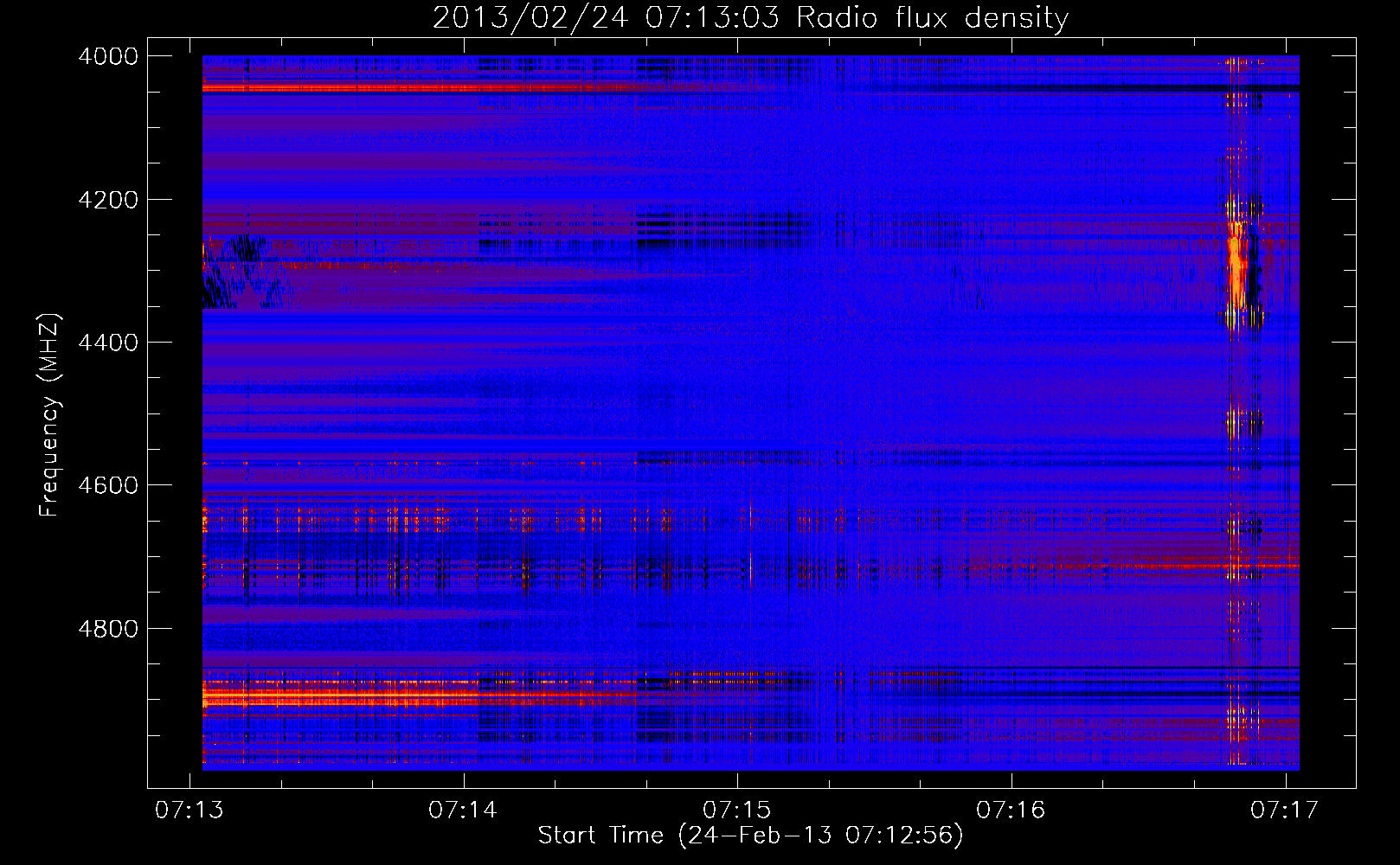Select the y-axis label "Frequency (MHZ)"

[x=49, y=415]
